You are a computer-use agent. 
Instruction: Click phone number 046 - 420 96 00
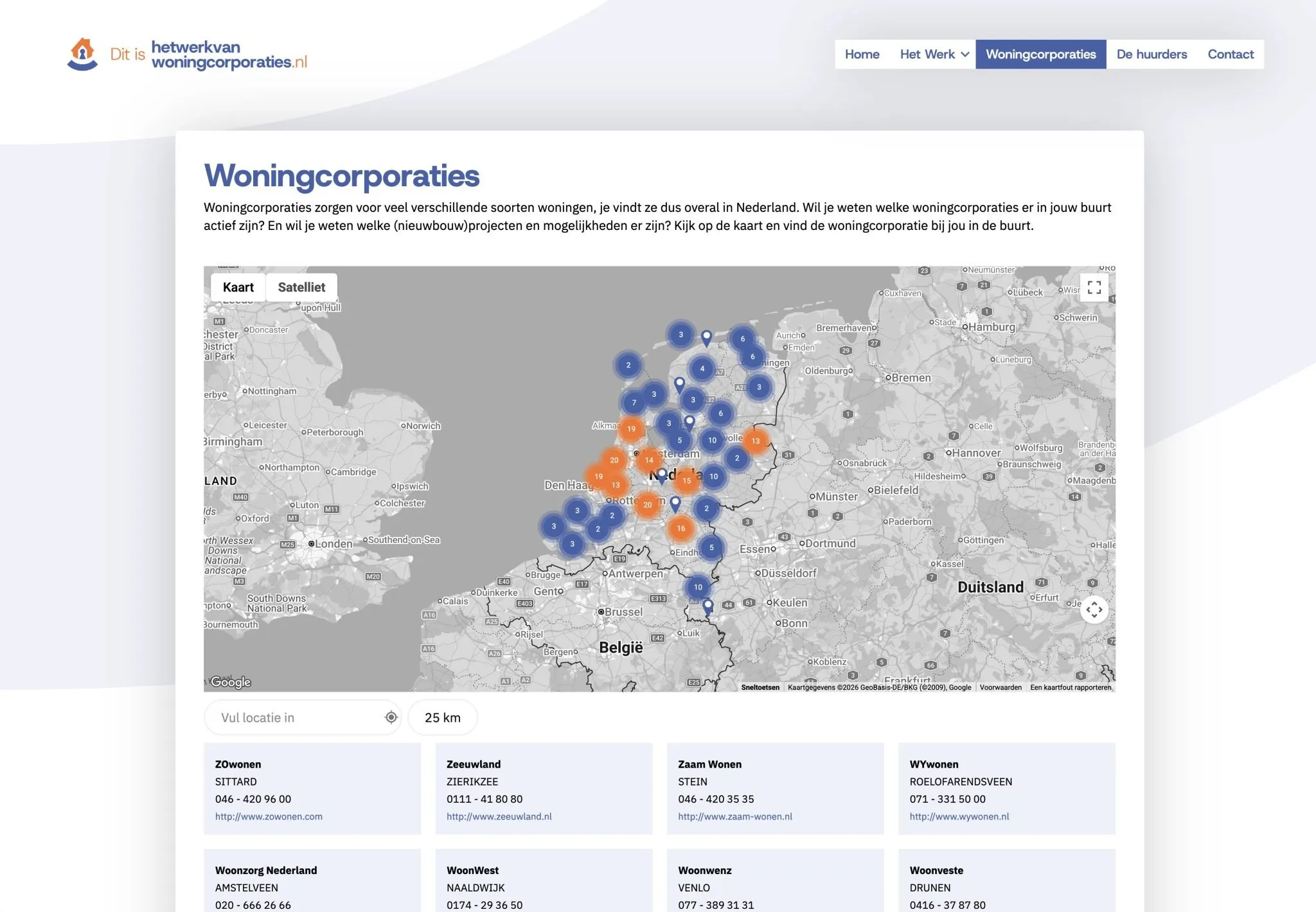point(253,799)
